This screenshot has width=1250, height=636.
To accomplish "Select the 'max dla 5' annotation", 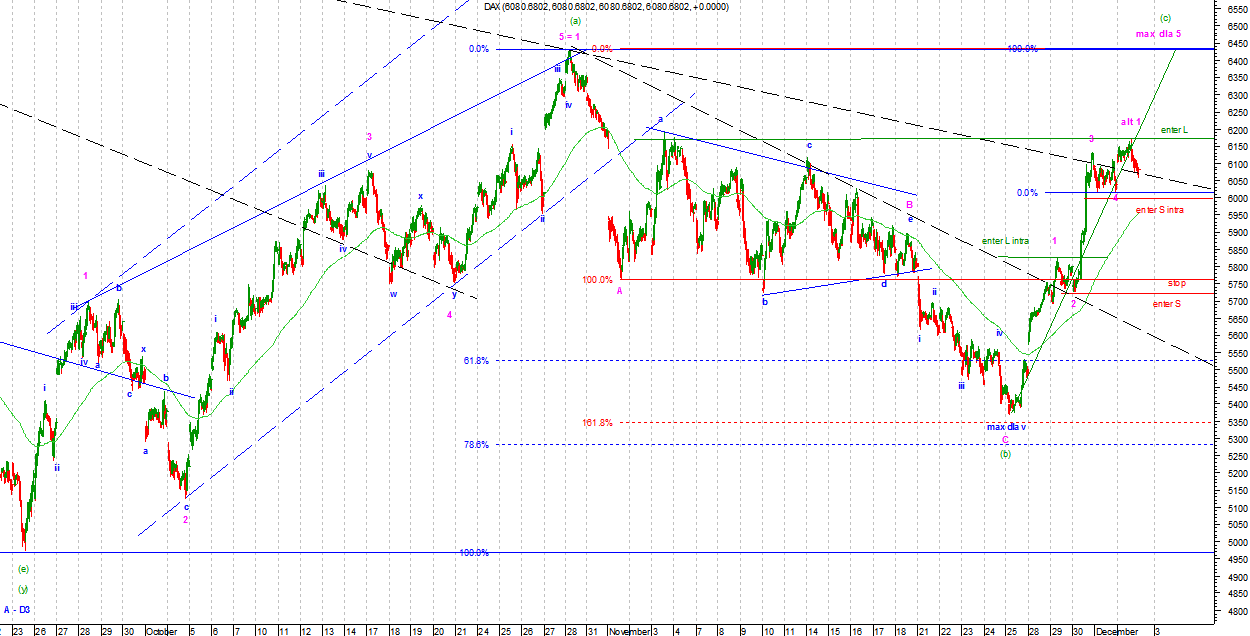I will point(1158,34).
